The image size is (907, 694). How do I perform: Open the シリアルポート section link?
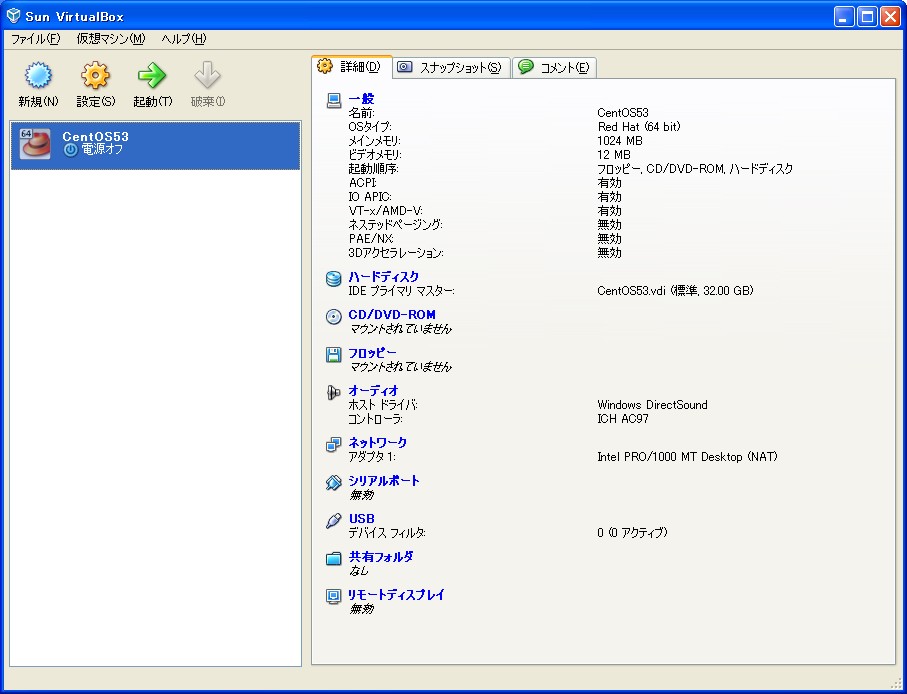(384, 481)
